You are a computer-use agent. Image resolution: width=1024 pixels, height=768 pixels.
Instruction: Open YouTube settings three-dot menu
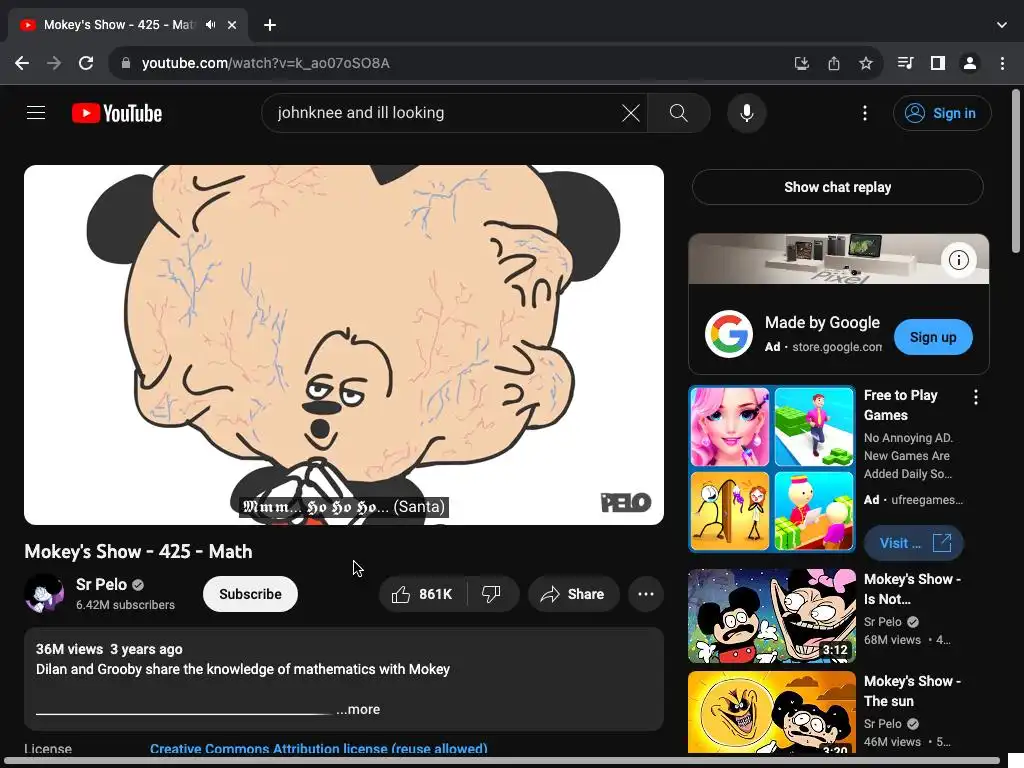click(x=865, y=113)
